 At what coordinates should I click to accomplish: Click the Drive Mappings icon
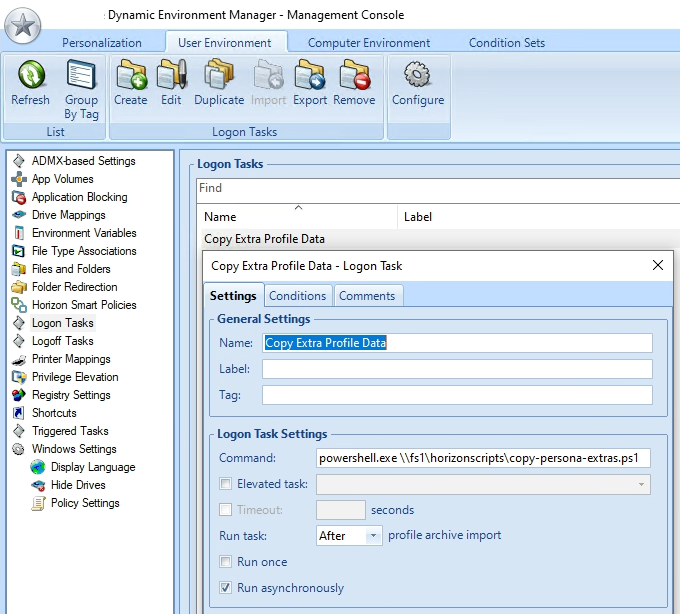(19, 215)
